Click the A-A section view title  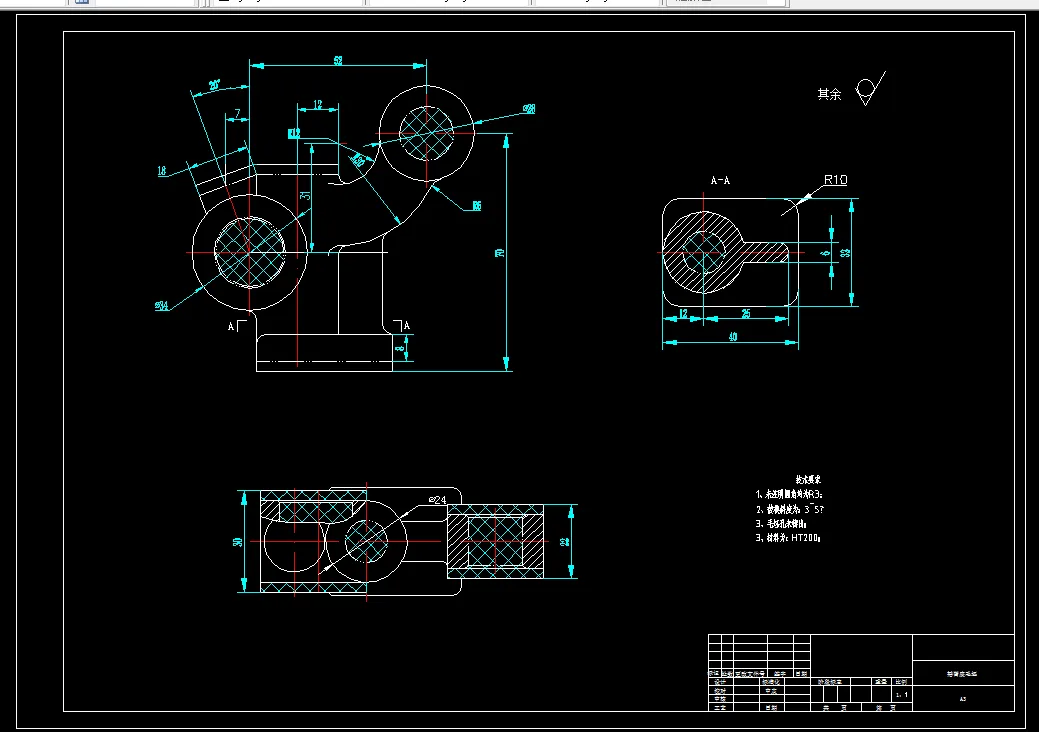tap(720, 180)
